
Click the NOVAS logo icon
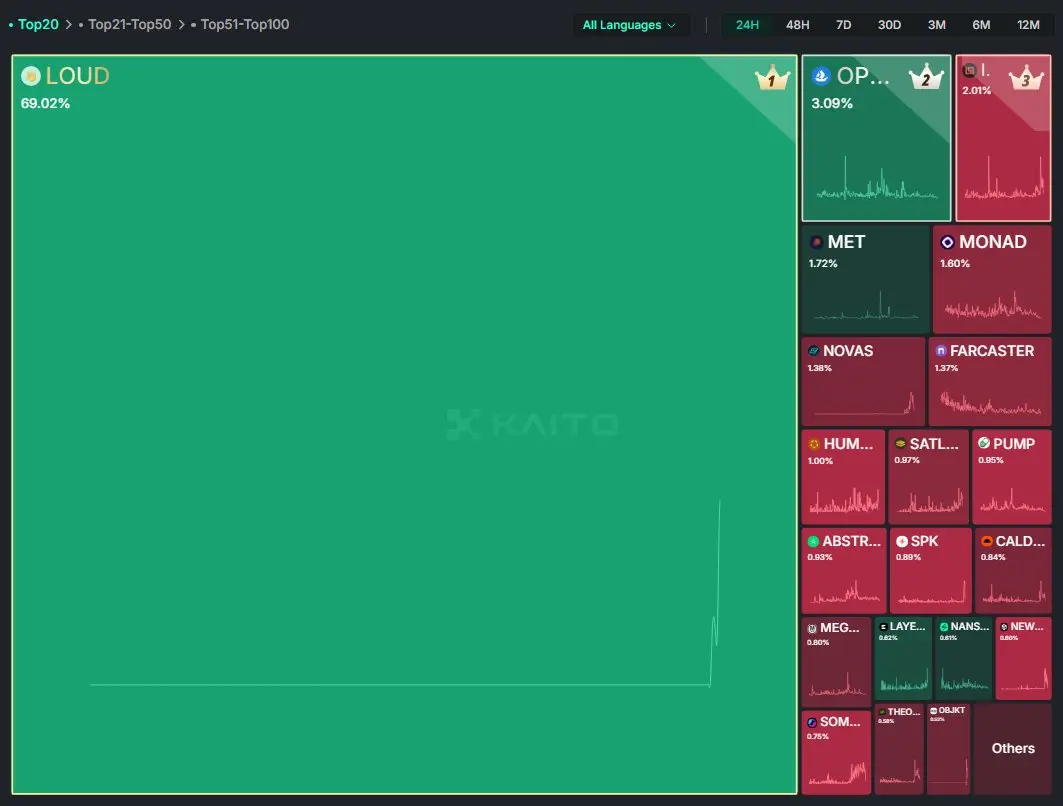(x=814, y=350)
